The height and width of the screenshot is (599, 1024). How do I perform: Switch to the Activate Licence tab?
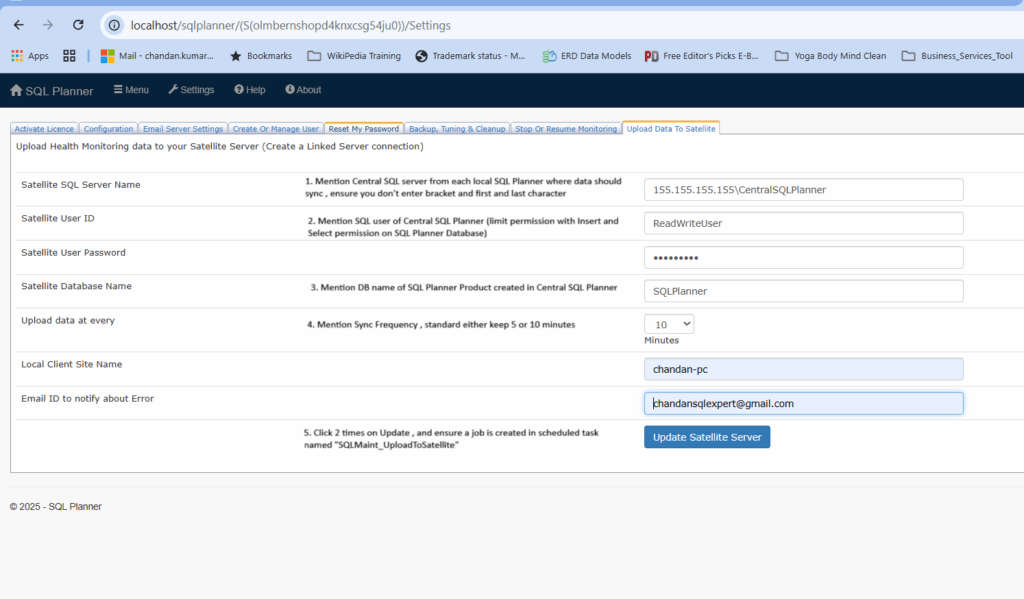point(44,129)
